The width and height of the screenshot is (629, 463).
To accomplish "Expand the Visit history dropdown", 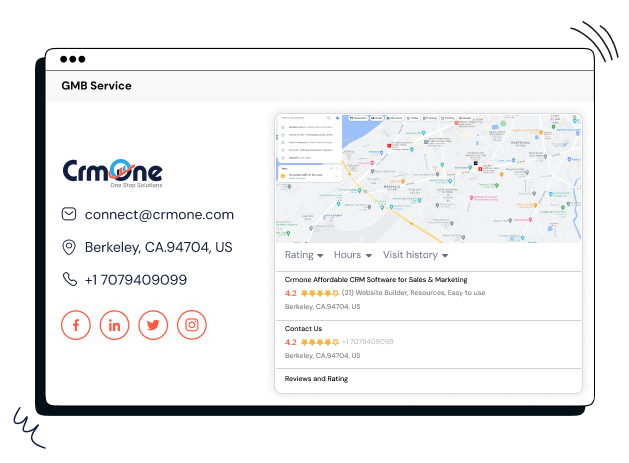I will (x=416, y=255).
